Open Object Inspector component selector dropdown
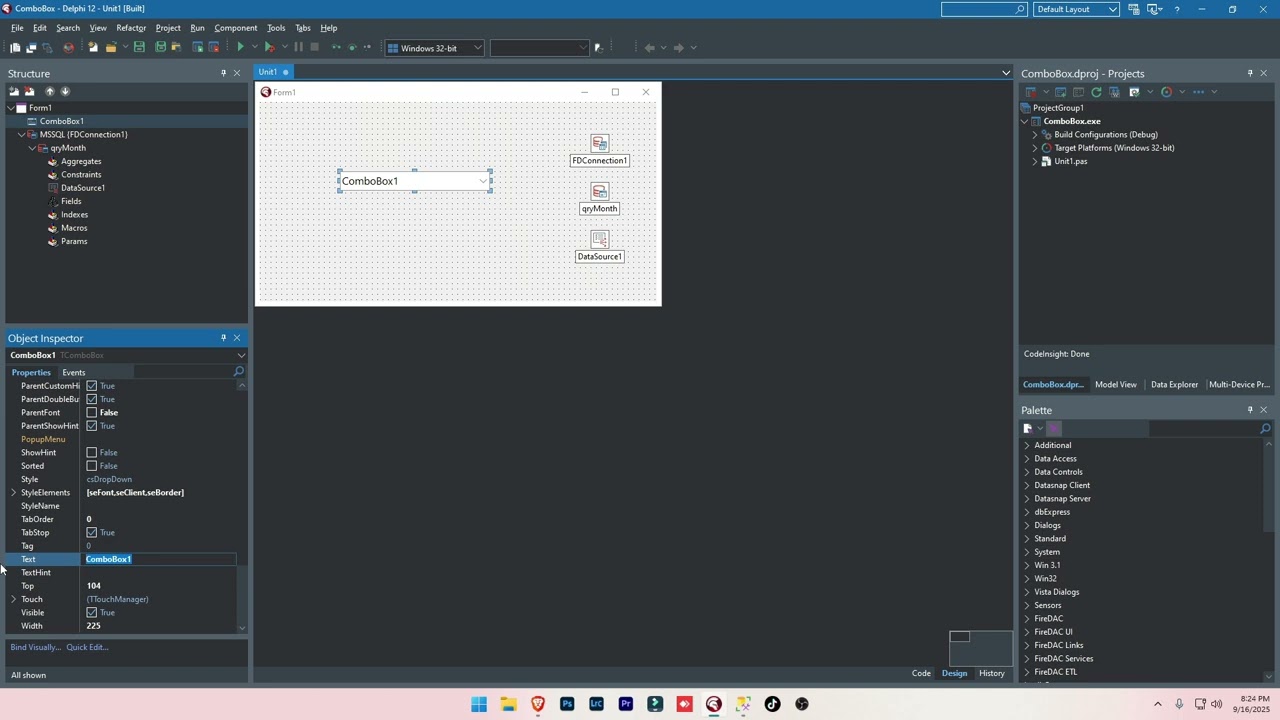Viewport: 1280px width, 720px height. (x=241, y=355)
